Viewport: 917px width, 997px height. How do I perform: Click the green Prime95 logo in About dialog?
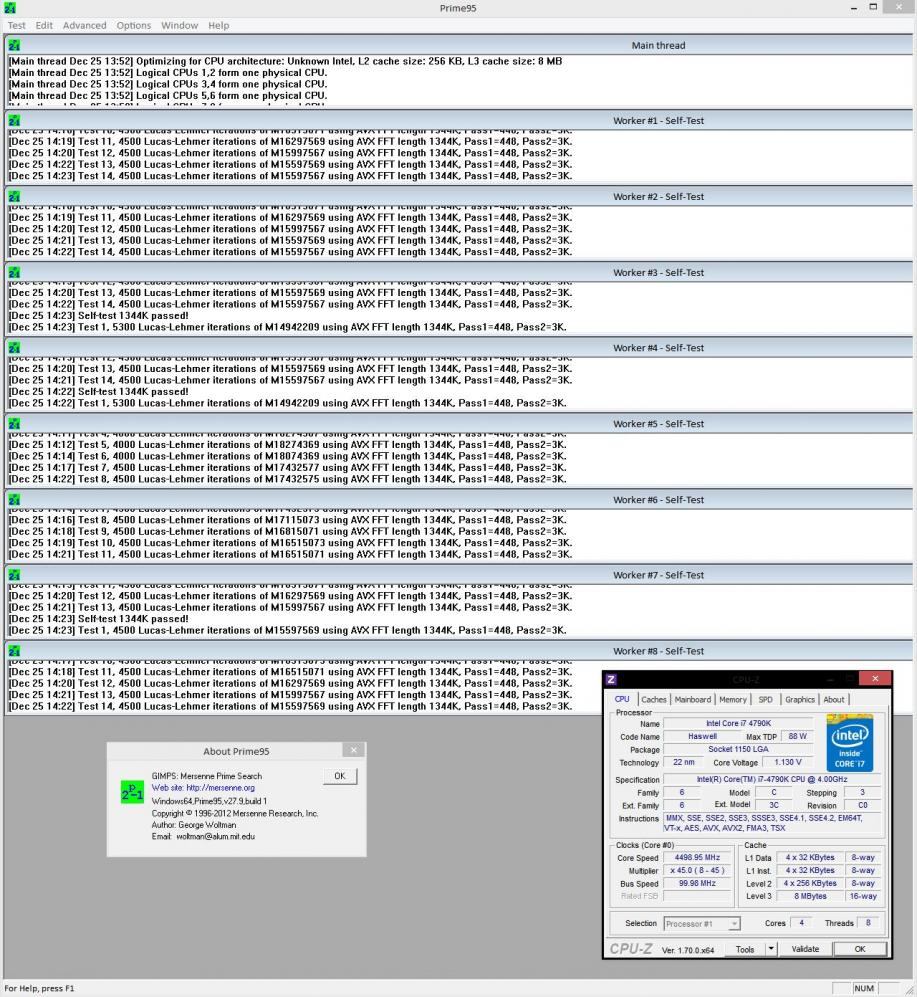click(132, 792)
